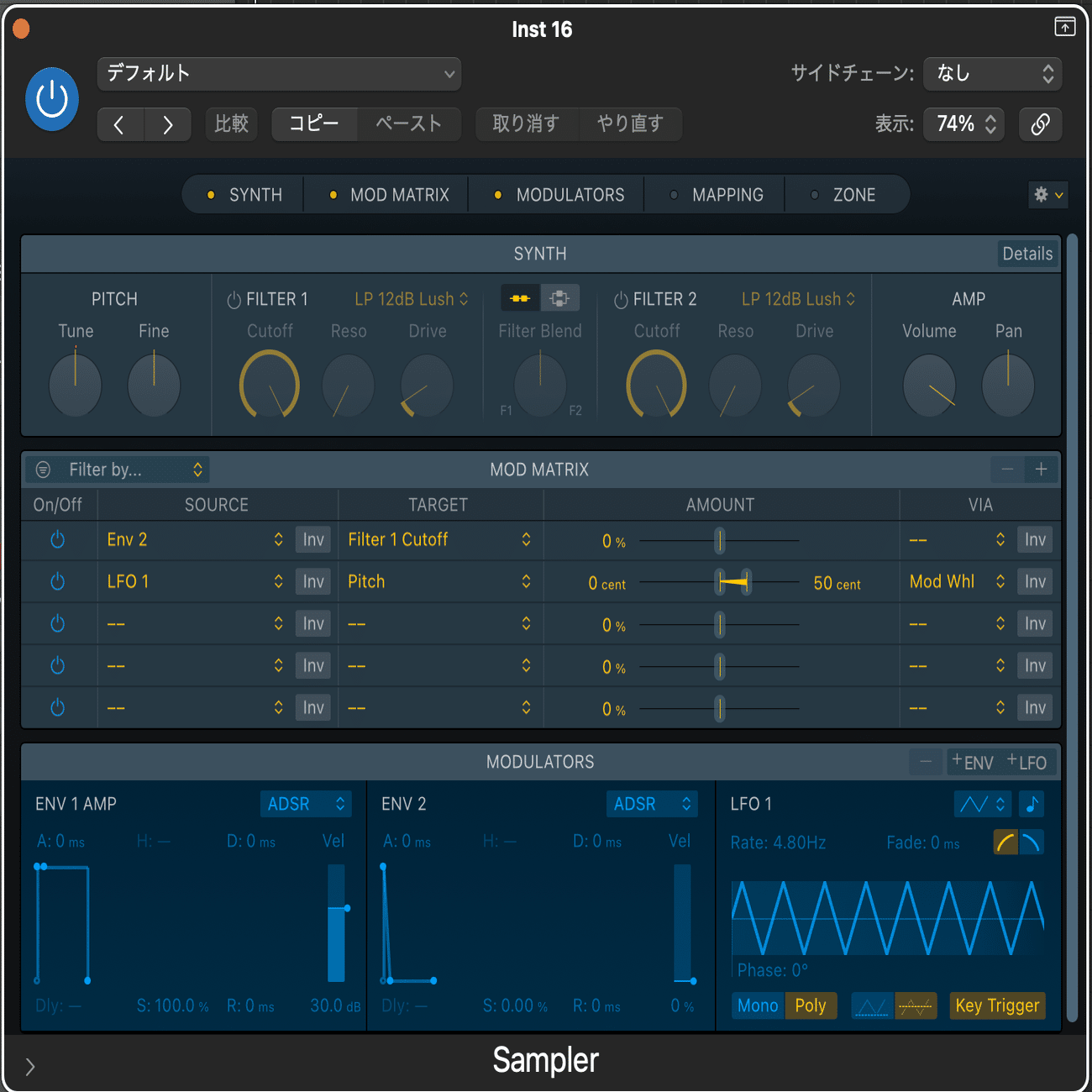Click the Details button
The width and height of the screenshot is (1092, 1092).
[1027, 253]
